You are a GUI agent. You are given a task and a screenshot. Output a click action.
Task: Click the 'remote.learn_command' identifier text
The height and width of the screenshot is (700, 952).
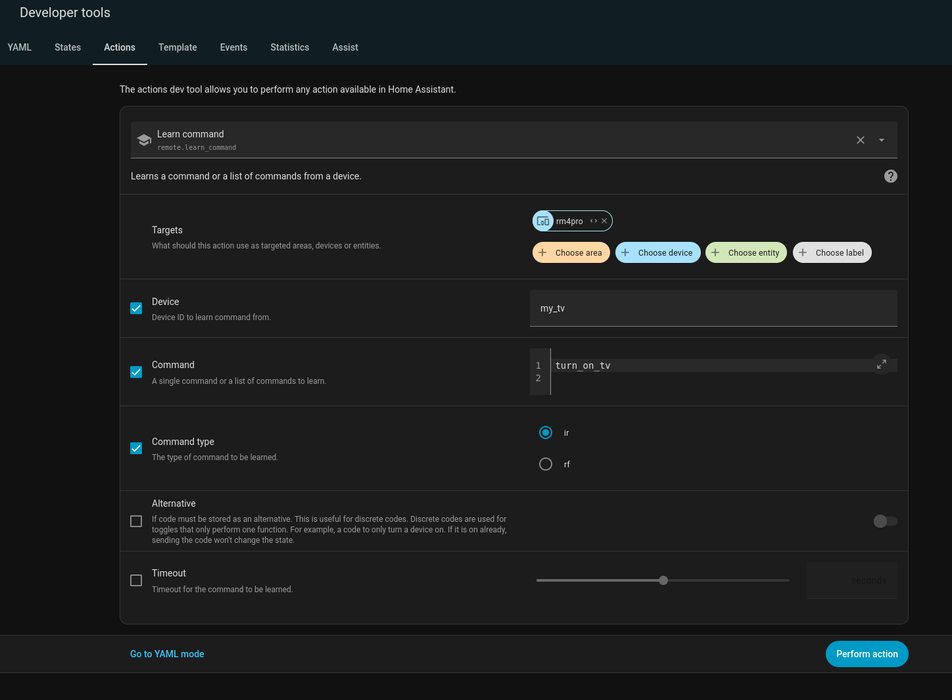[197, 148]
